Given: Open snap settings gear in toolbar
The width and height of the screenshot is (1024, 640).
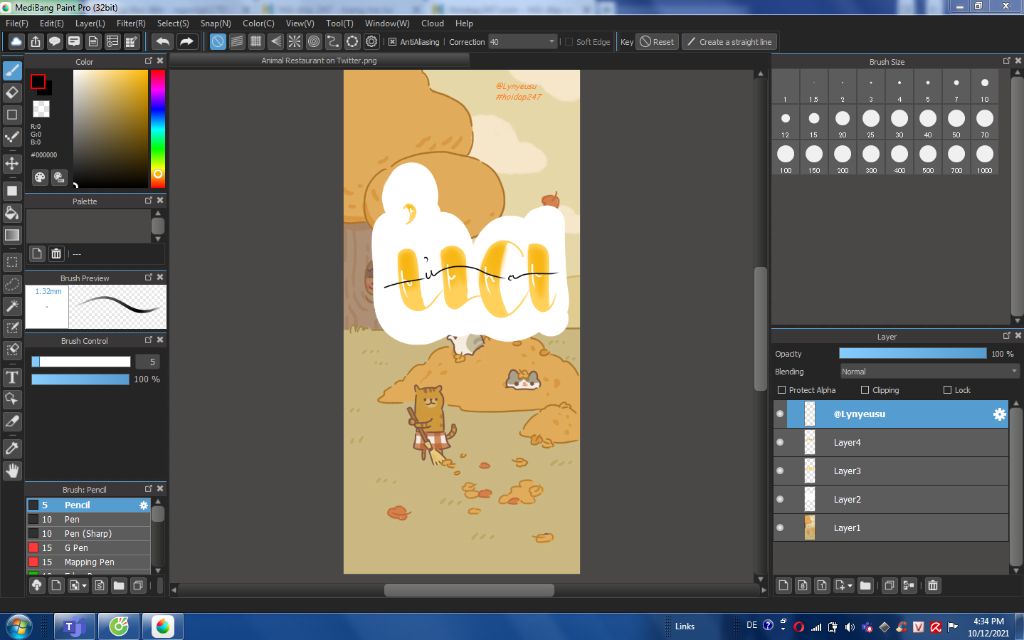Looking at the screenshot, I should pyautogui.click(x=372, y=42).
